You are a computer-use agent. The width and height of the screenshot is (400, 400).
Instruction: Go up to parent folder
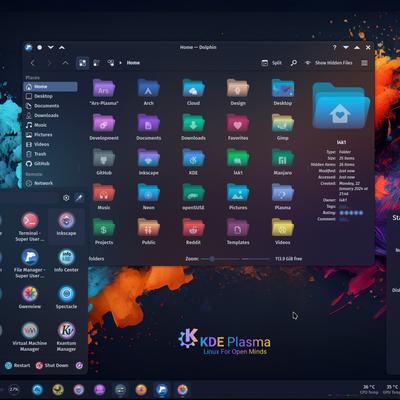coord(65,63)
